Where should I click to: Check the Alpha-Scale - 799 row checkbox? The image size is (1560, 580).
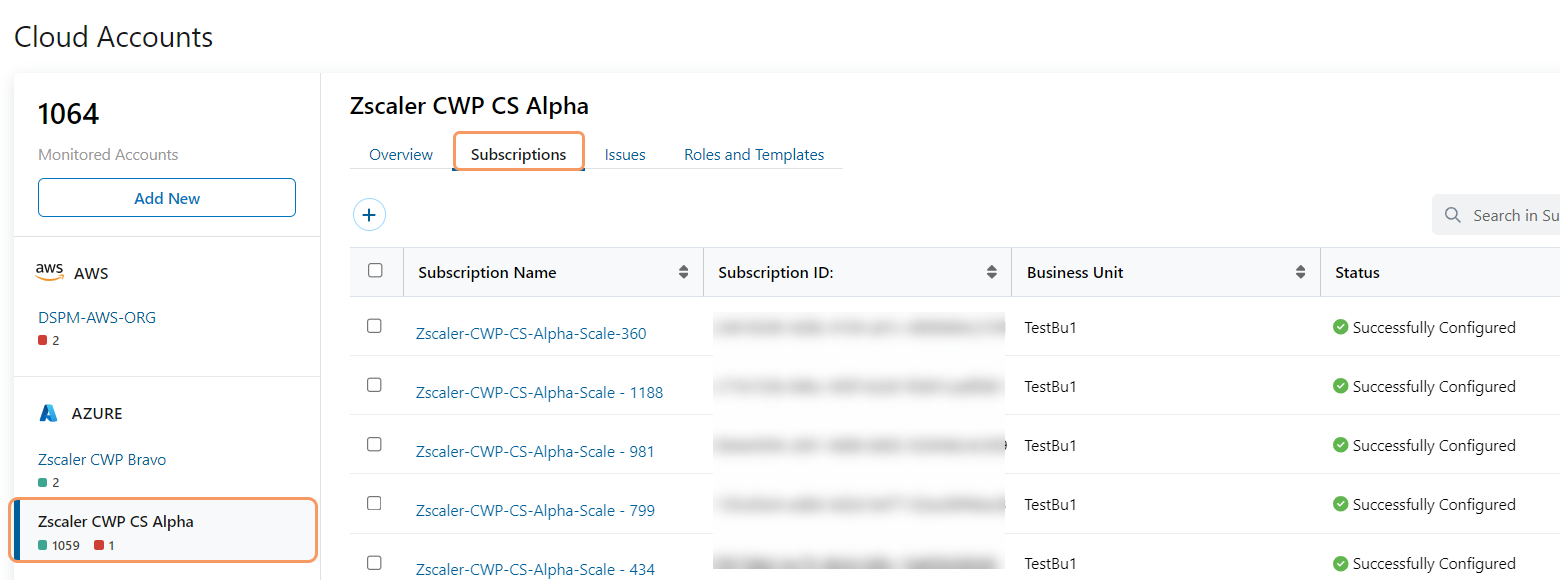374,503
